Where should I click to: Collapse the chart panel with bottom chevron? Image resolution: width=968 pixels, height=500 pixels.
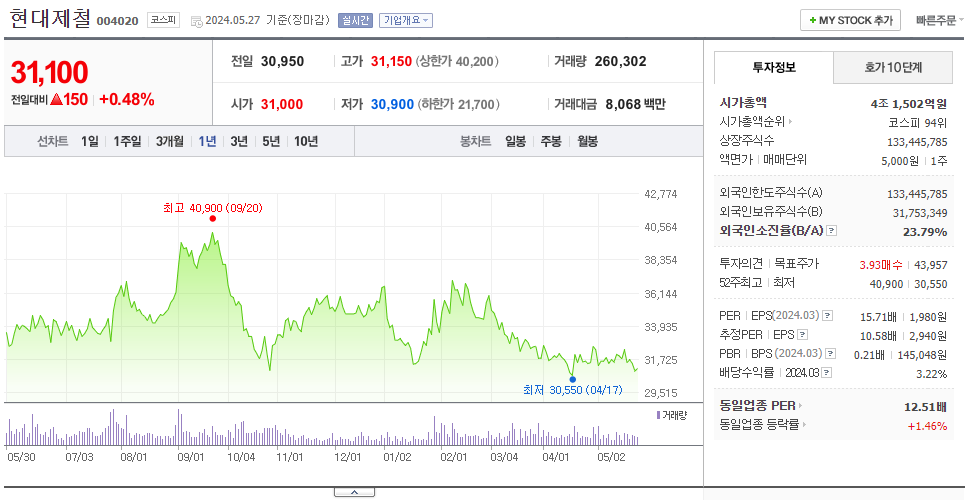[354, 492]
